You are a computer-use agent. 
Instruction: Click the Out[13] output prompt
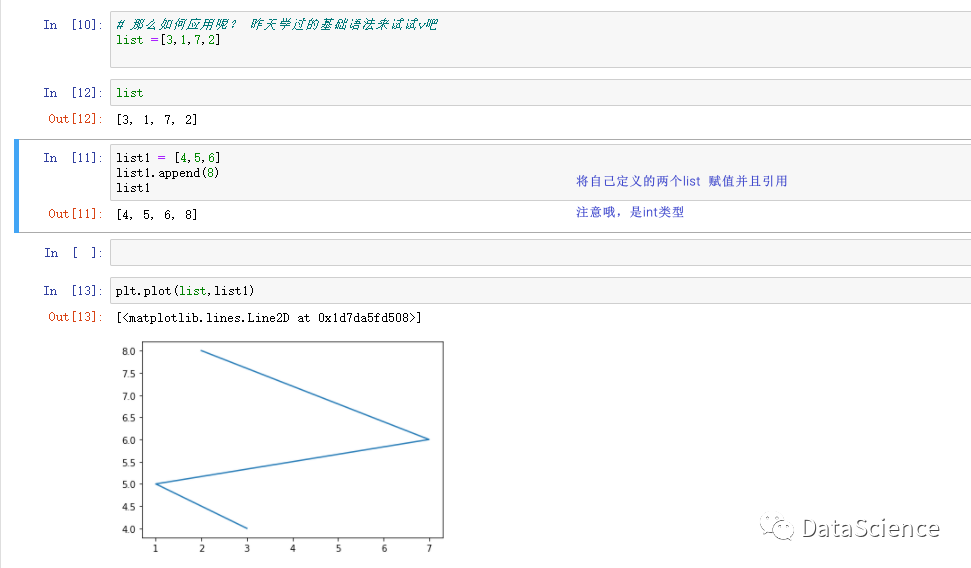[x=74, y=317]
